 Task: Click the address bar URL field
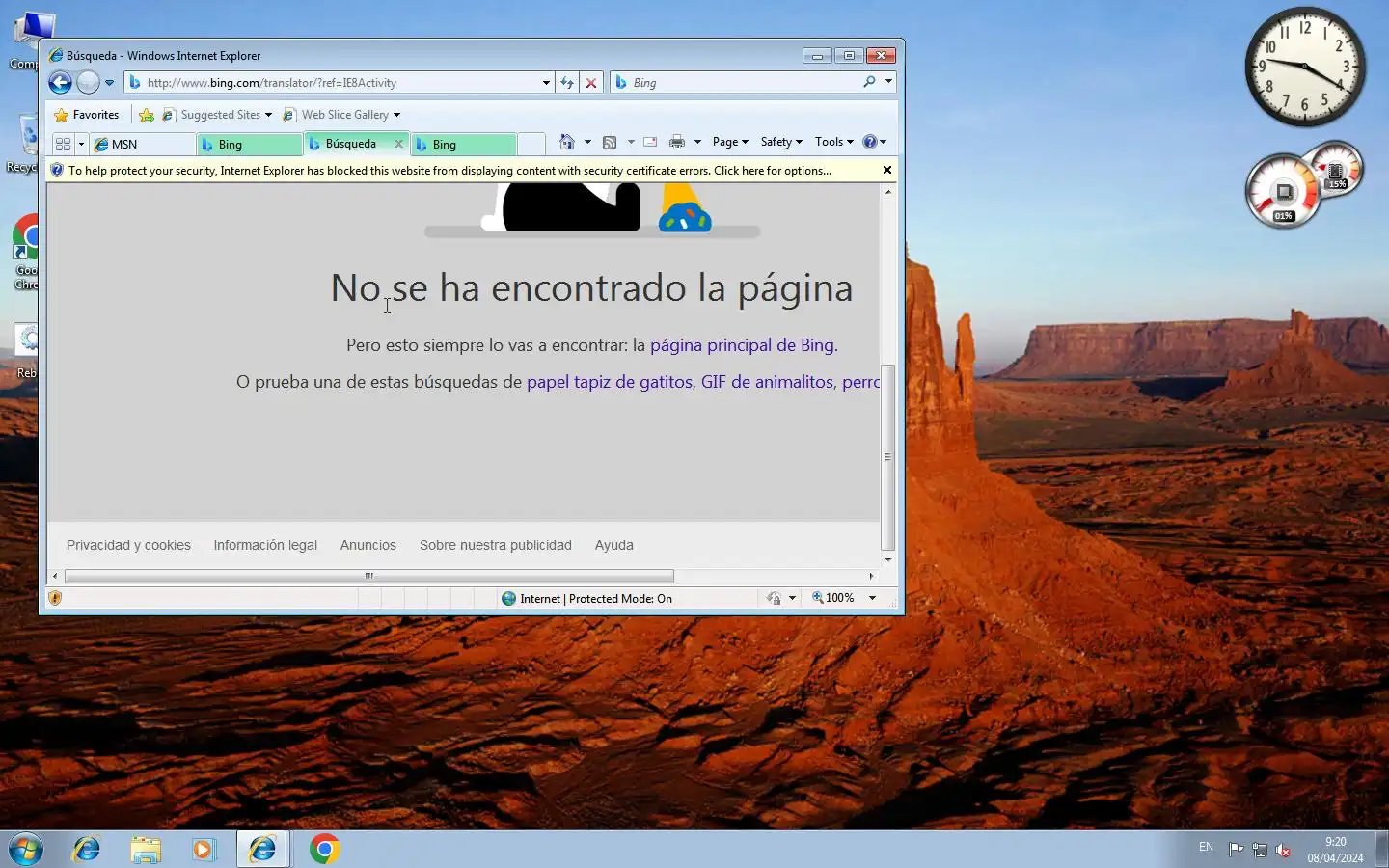(x=332, y=83)
